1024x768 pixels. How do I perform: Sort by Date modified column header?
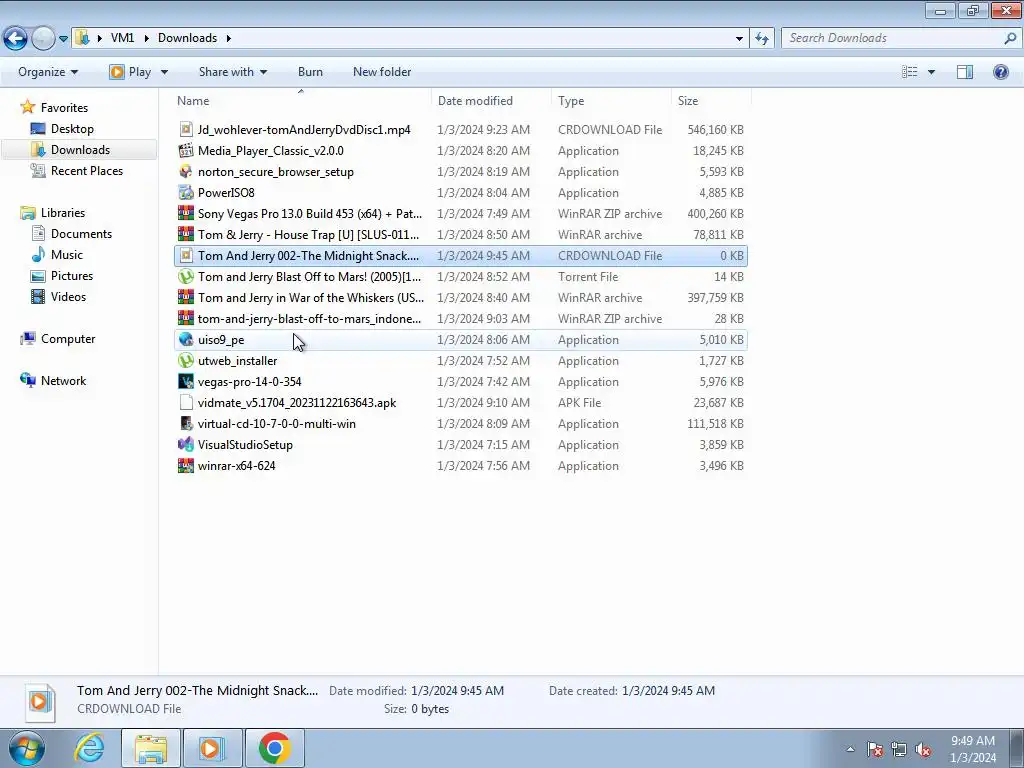pos(491,101)
